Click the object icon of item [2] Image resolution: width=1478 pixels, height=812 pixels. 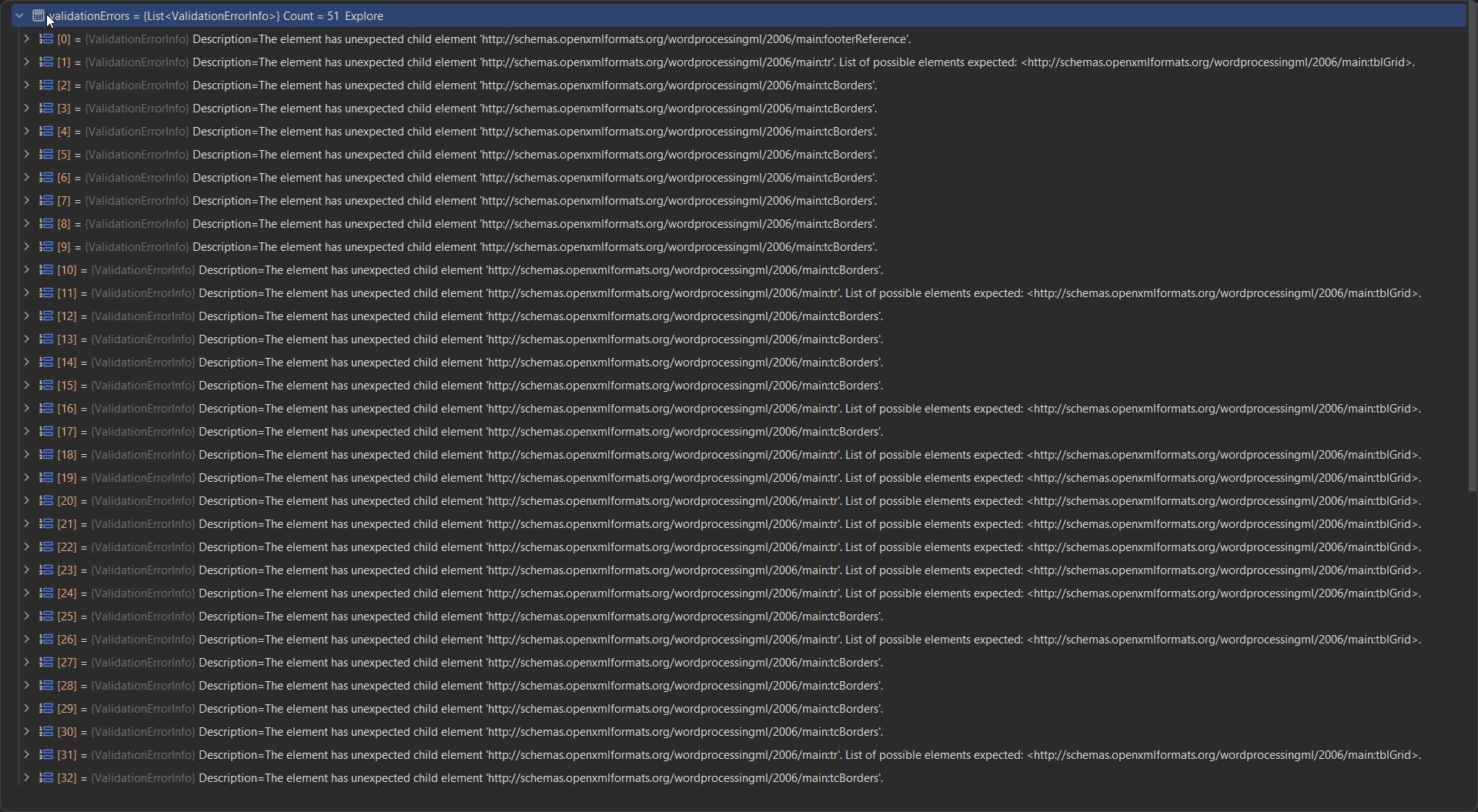[46, 85]
